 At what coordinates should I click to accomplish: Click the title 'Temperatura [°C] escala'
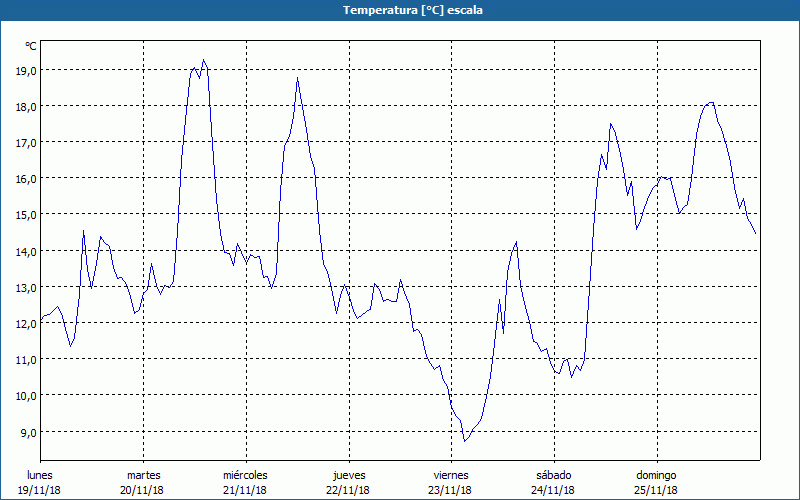[413, 10]
